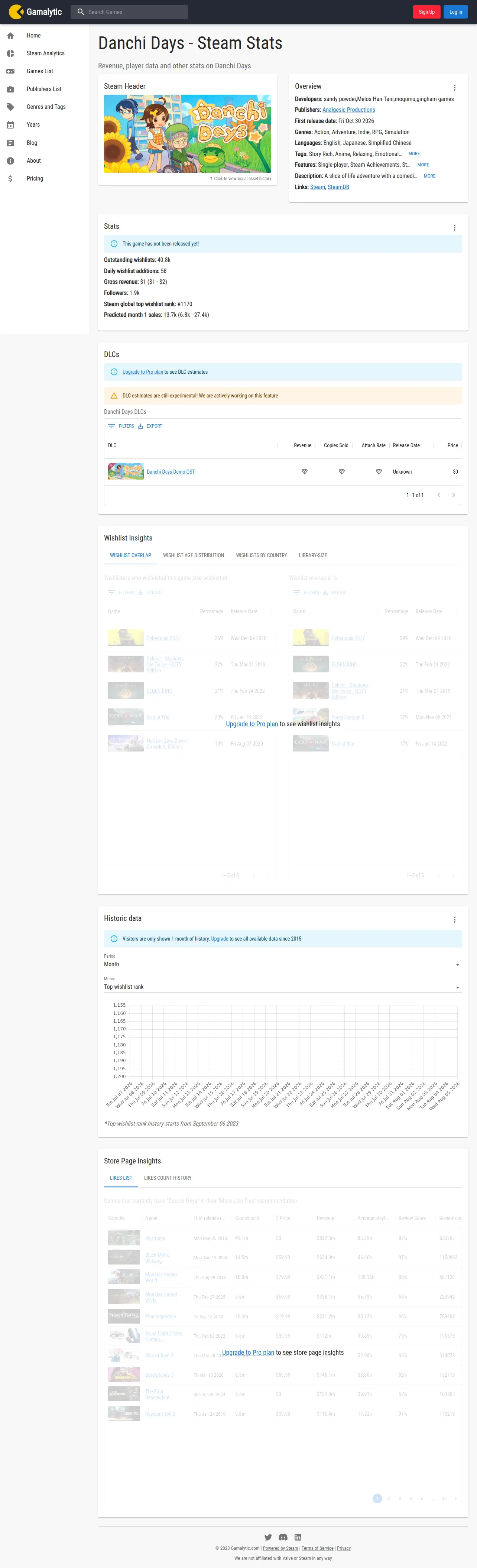The image size is (477, 1568).
Task: Open the Historic data three-dot menu
Action: click(x=454, y=920)
